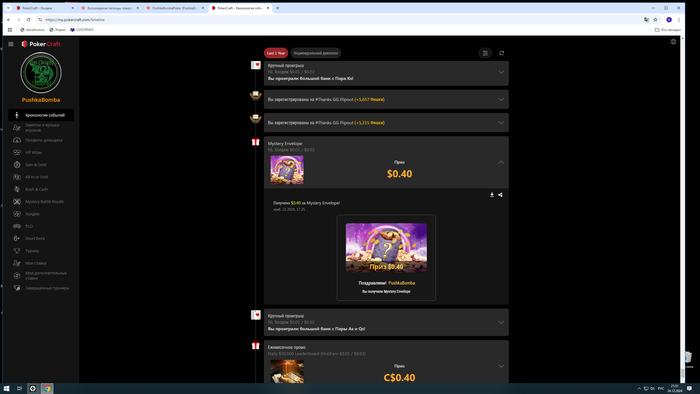700x394 pixels.
Task: Reload the page in the browser
Action: pyautogui.click(x=28, y=20)
